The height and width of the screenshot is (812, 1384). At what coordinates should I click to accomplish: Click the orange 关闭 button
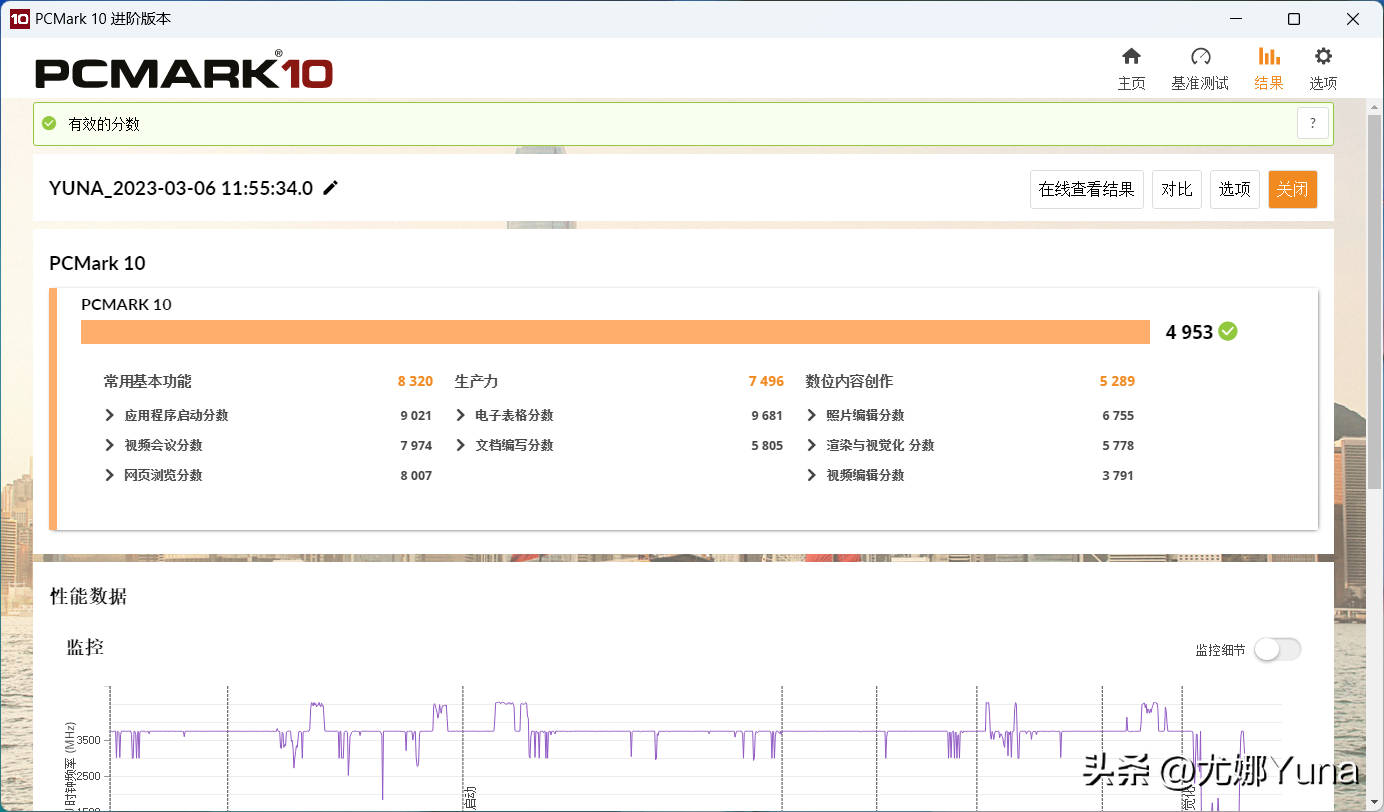(1293, 189)
